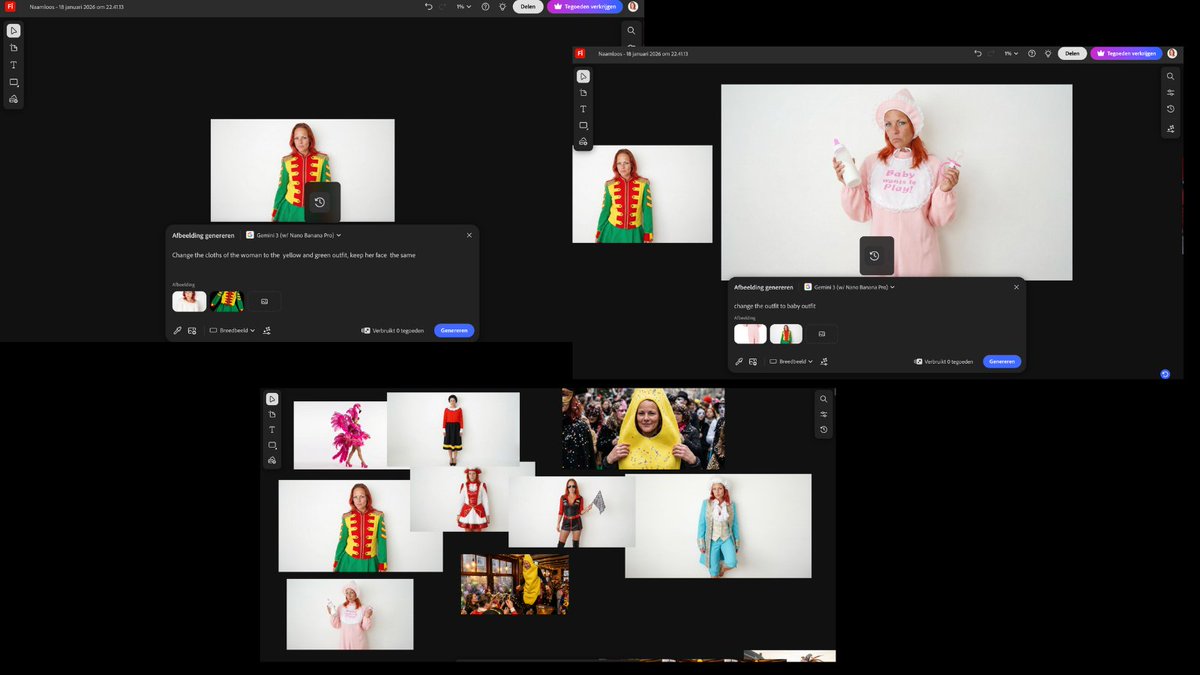This screenshot has width=1200, height=675.
Task: Click the zoom search icon on the right panel
Action: tap(1170, 75)
